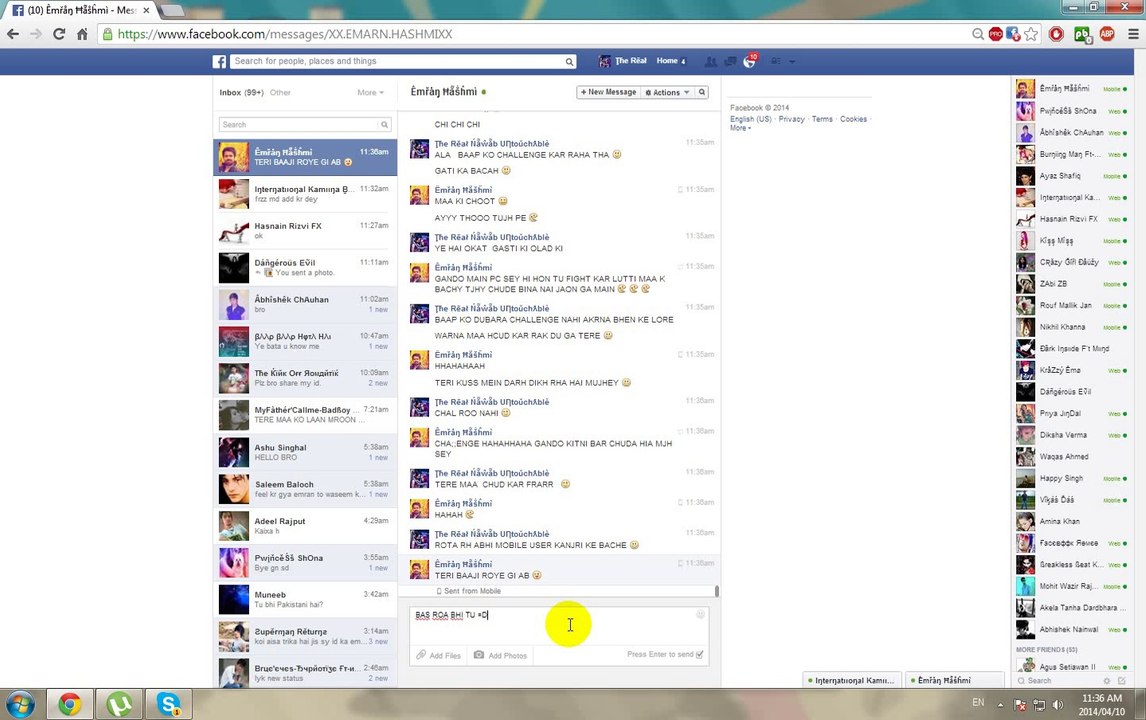Open the messages icon in top bar
Image resolution: width=1146 pixels, height=720 pixels.
(730, 61)
